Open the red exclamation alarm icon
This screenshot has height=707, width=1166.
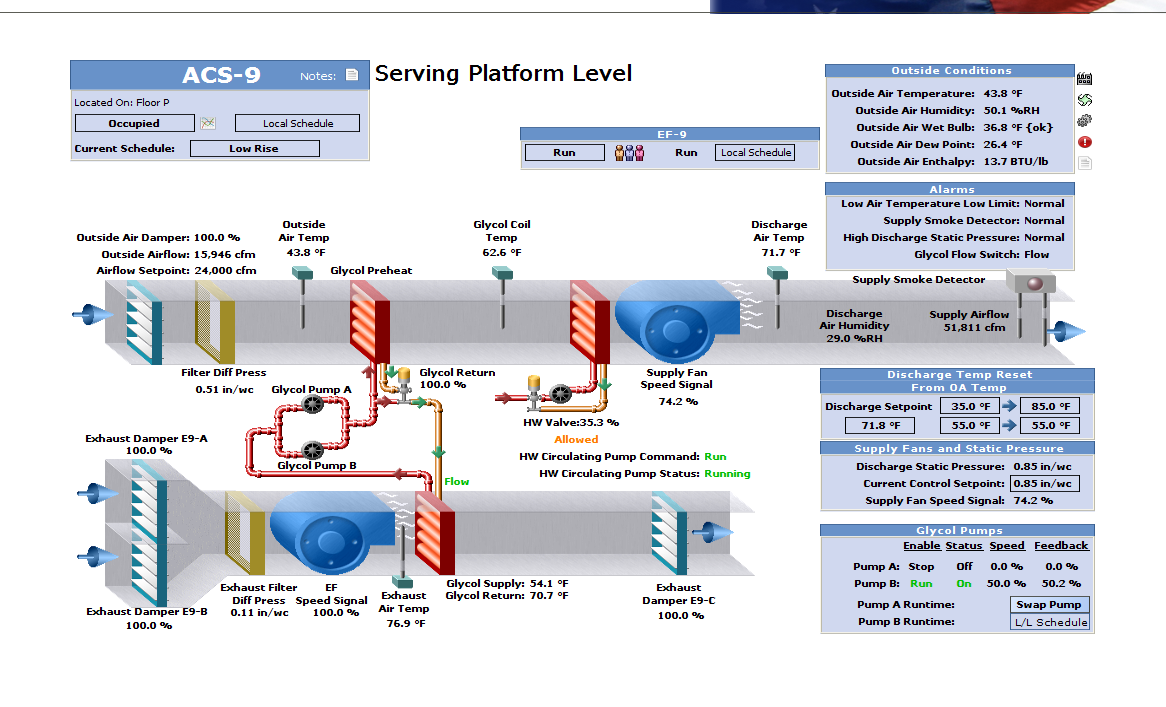(x=1084, y=142)
